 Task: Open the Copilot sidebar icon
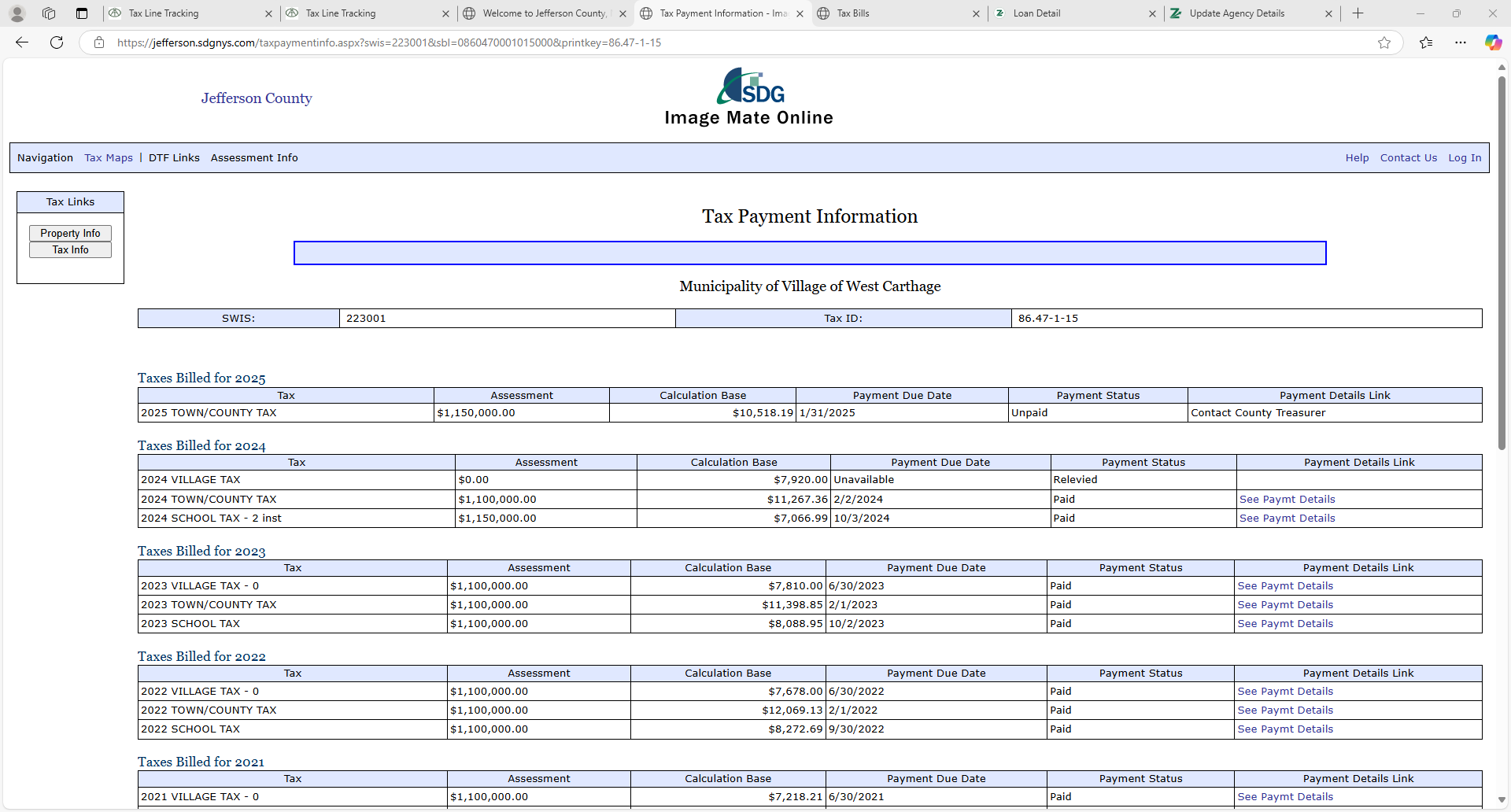pyautogui.click(x=1493, y=42)
